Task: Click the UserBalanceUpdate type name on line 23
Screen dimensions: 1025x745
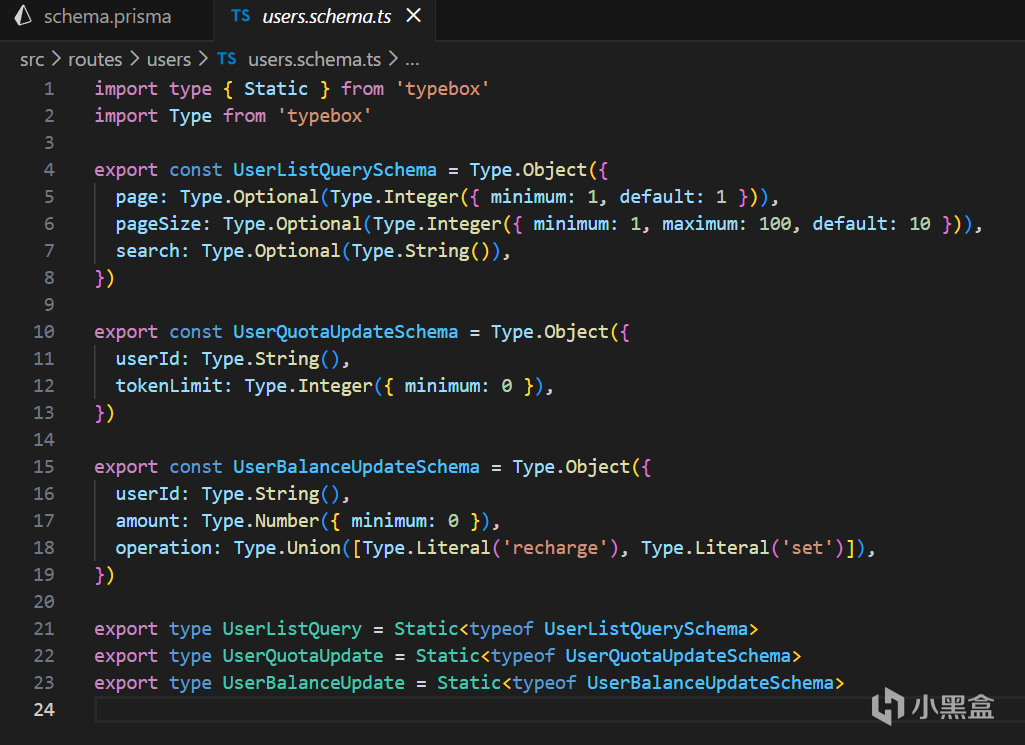Action: pyautogui.click(x=313, y=683)
